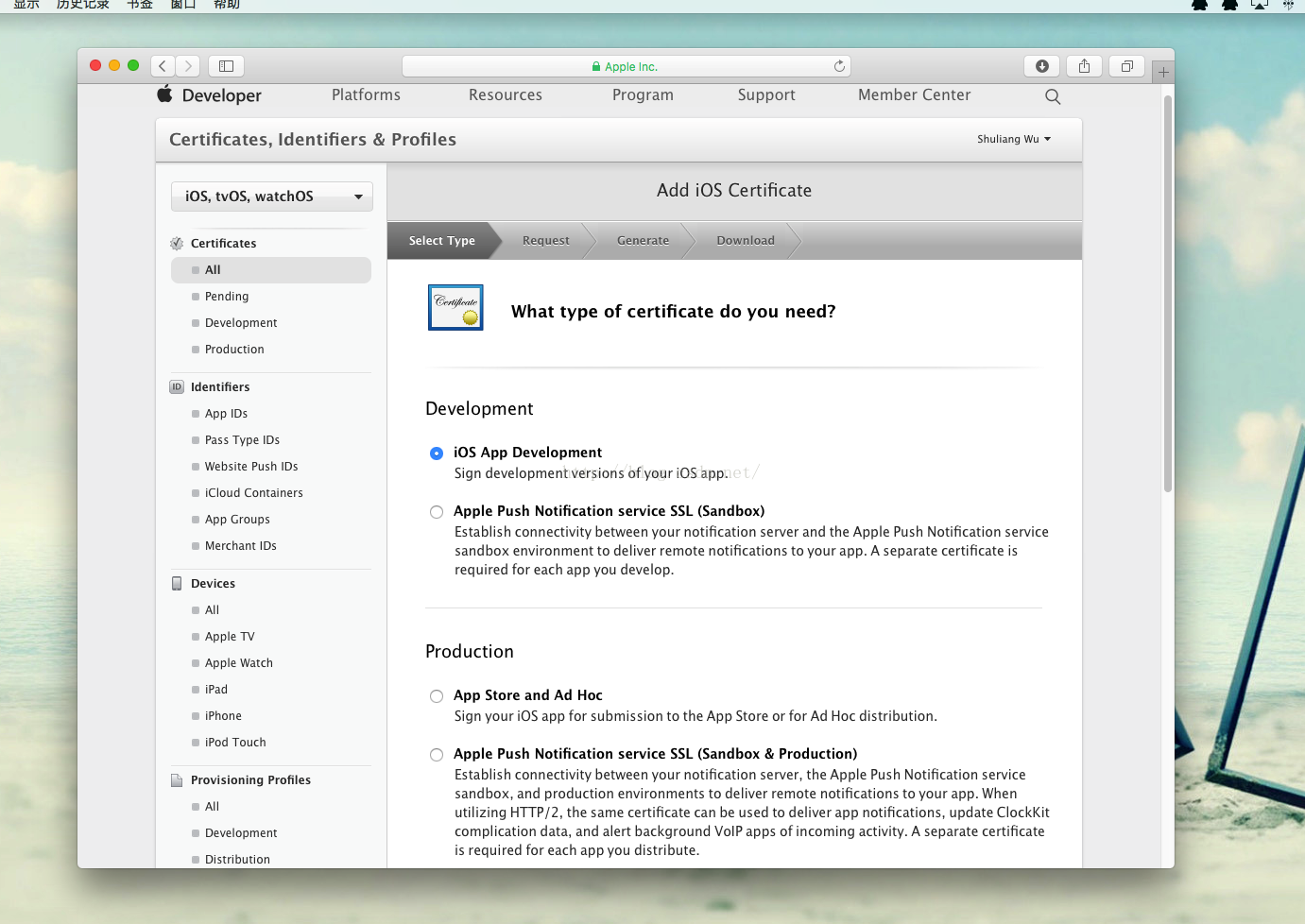Open Development provisioning profiles
The image size is (1305, 924).
(241, 833)
